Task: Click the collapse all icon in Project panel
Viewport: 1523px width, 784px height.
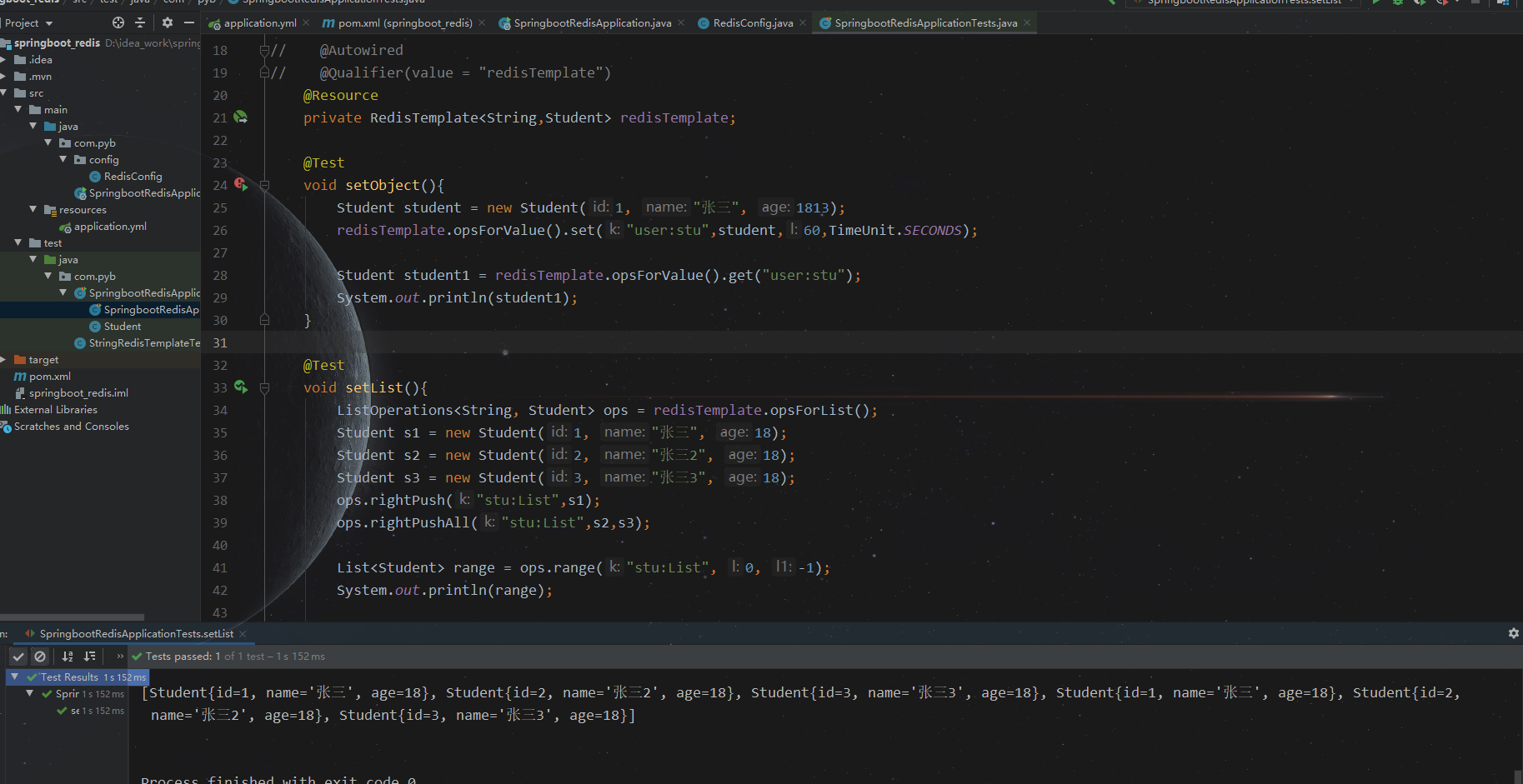Action: click(x=139, y=22)
